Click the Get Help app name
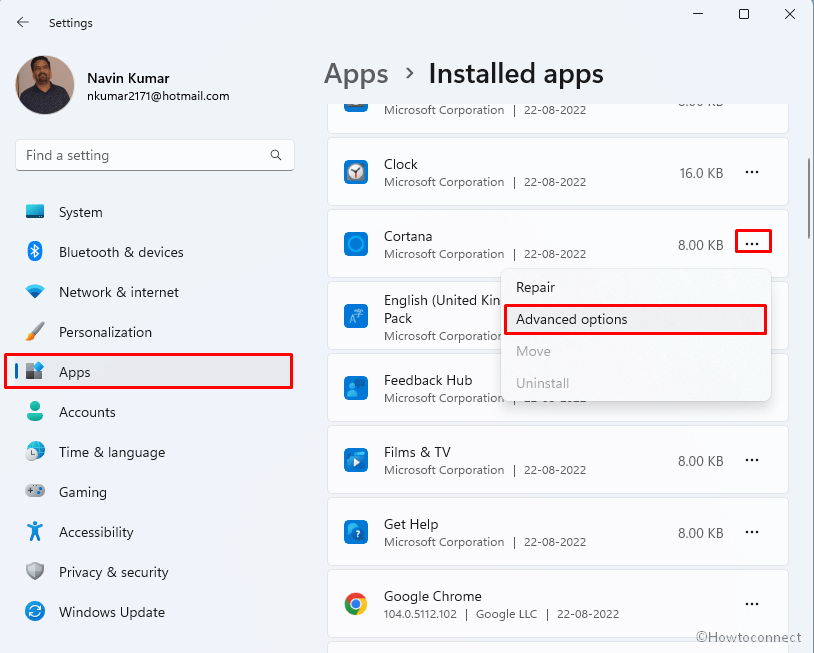 [x=411, y=524]
